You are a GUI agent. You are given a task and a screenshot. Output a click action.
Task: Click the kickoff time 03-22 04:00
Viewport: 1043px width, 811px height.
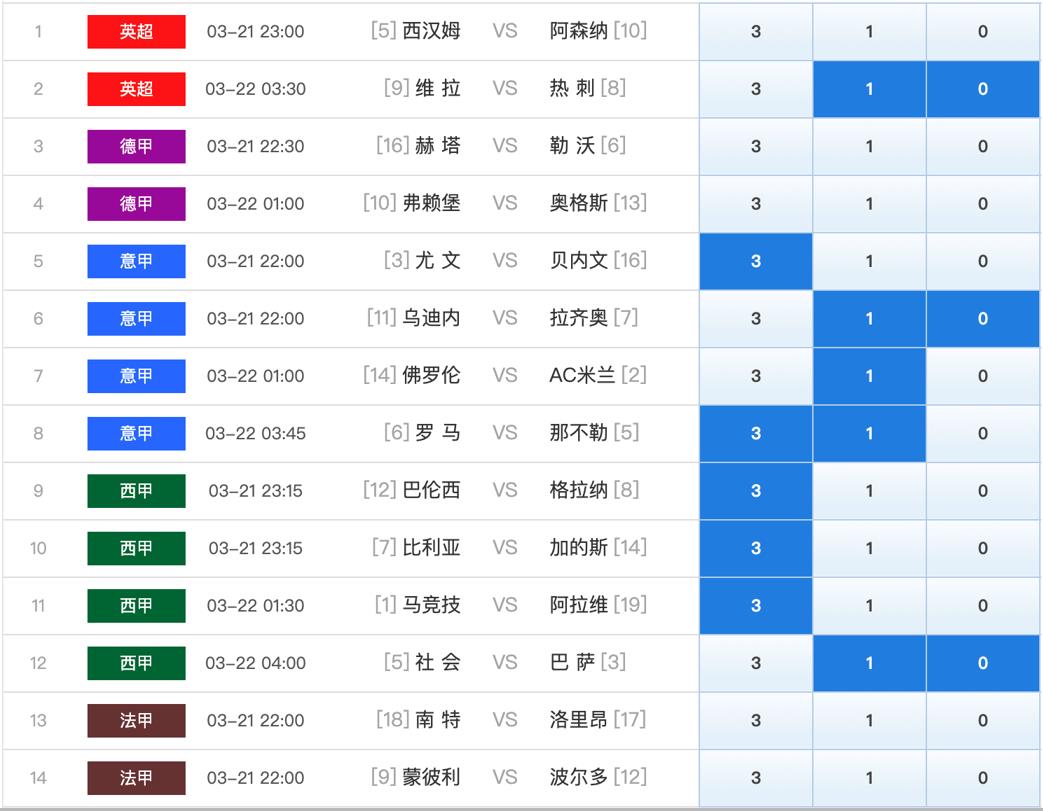coord(255,663)
